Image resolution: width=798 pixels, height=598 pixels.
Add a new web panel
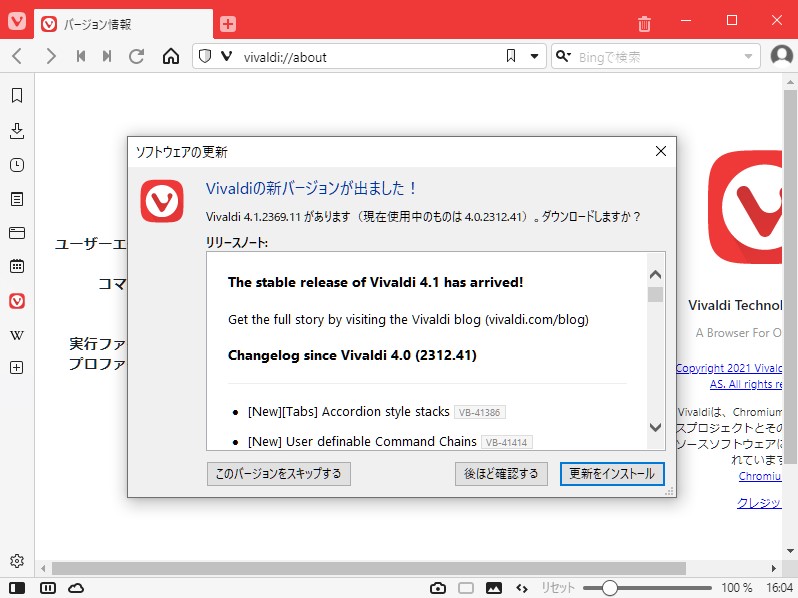pos(17,367)
